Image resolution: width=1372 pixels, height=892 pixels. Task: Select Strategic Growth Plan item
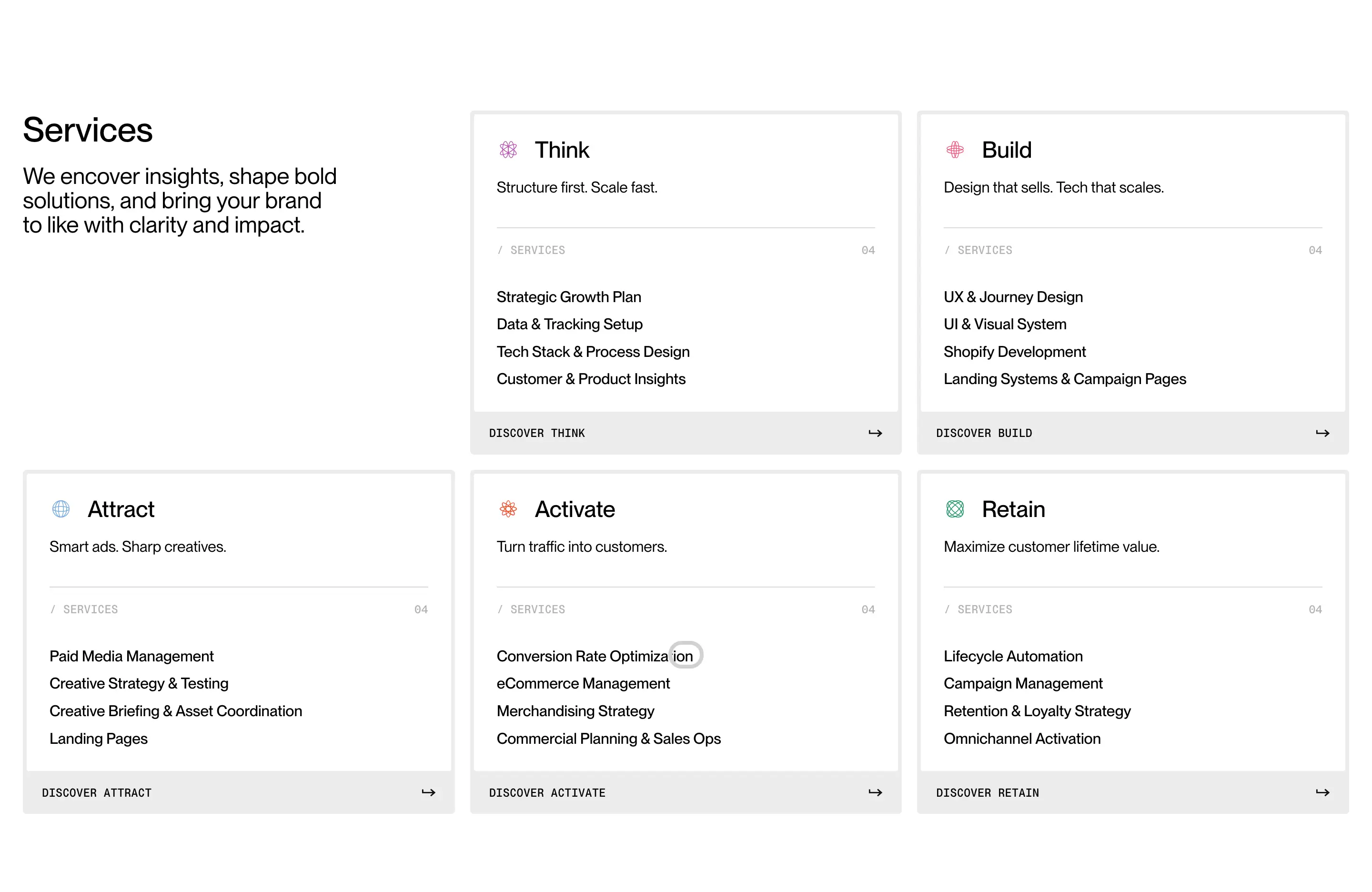click(x=568, y=297)
